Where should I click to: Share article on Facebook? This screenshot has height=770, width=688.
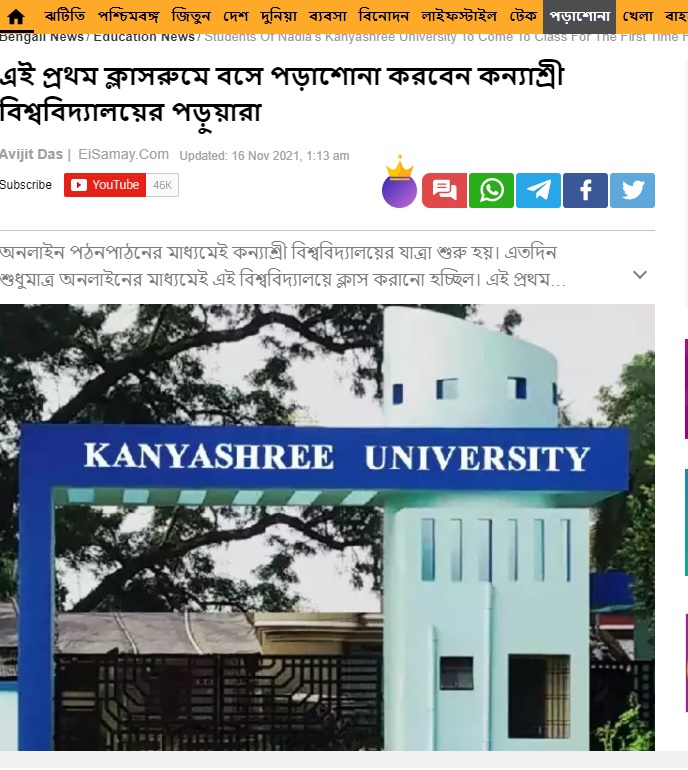[x=585, y=191]
